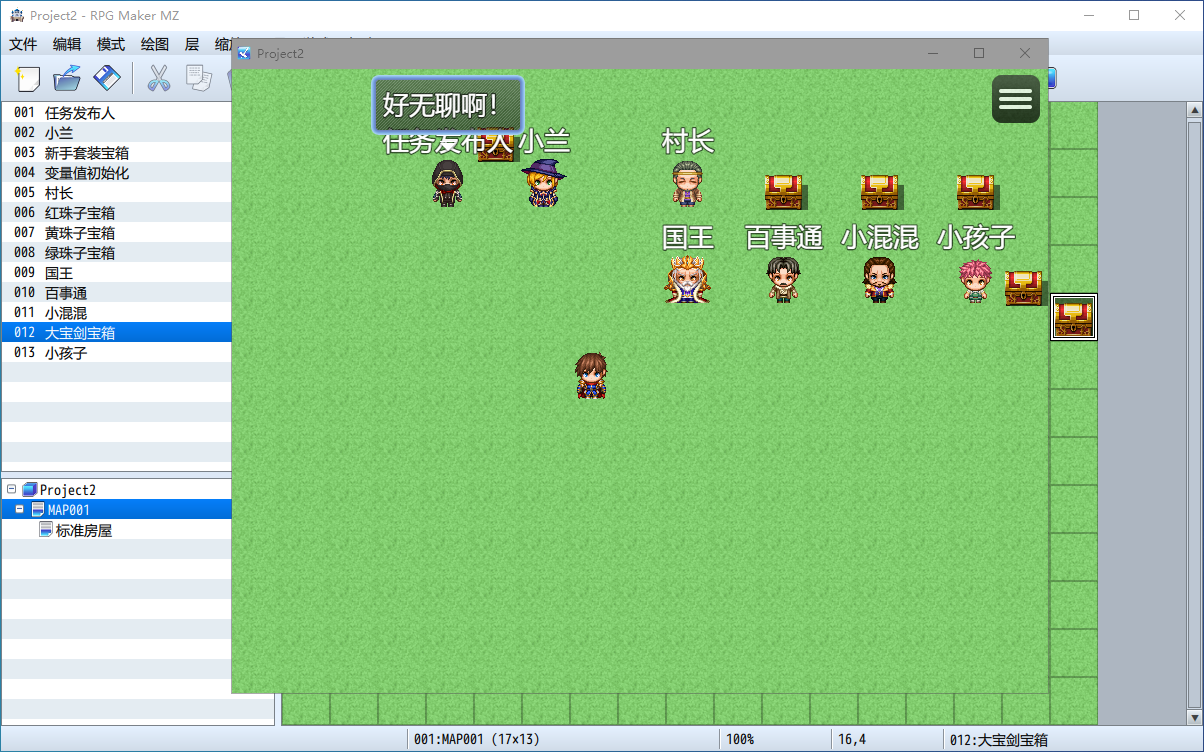The height and width of the screenshot is (752, 1204).
Task: Select event 009 国王 in list
Action: point(116,273)
